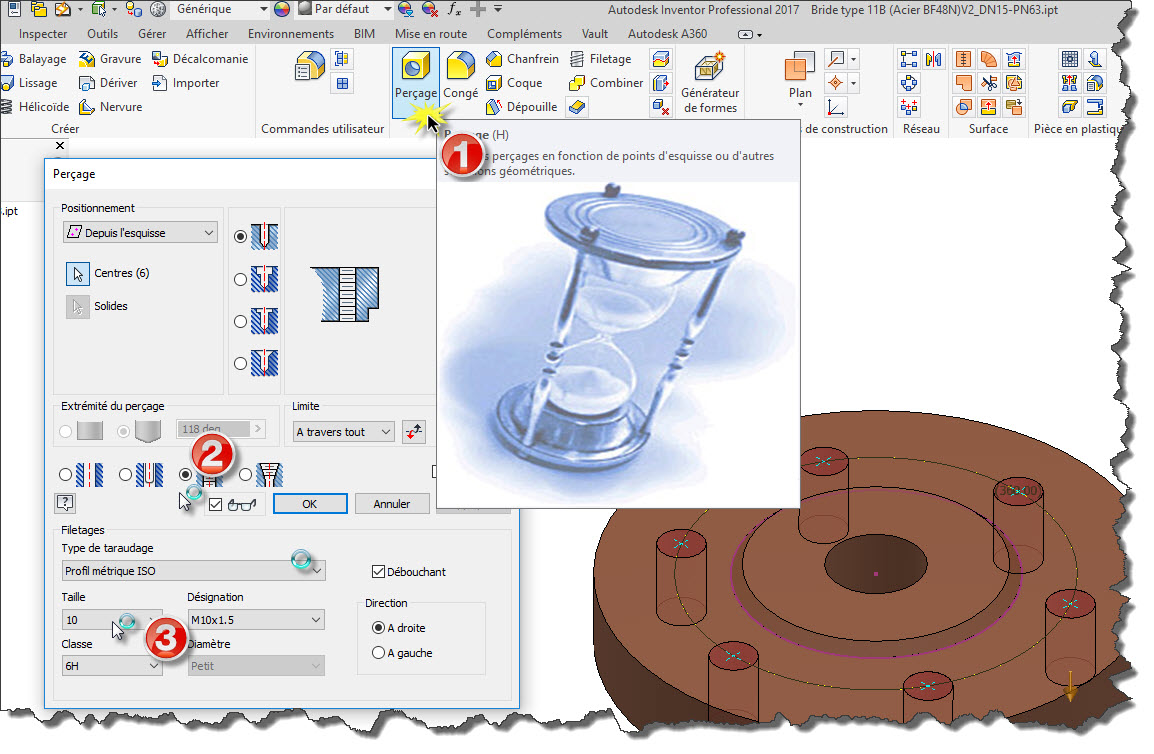The image size is (1154, 754).
Task: Toggle the Débouchant checkbox
Action: pyautogui.click(x=378, y=572)
